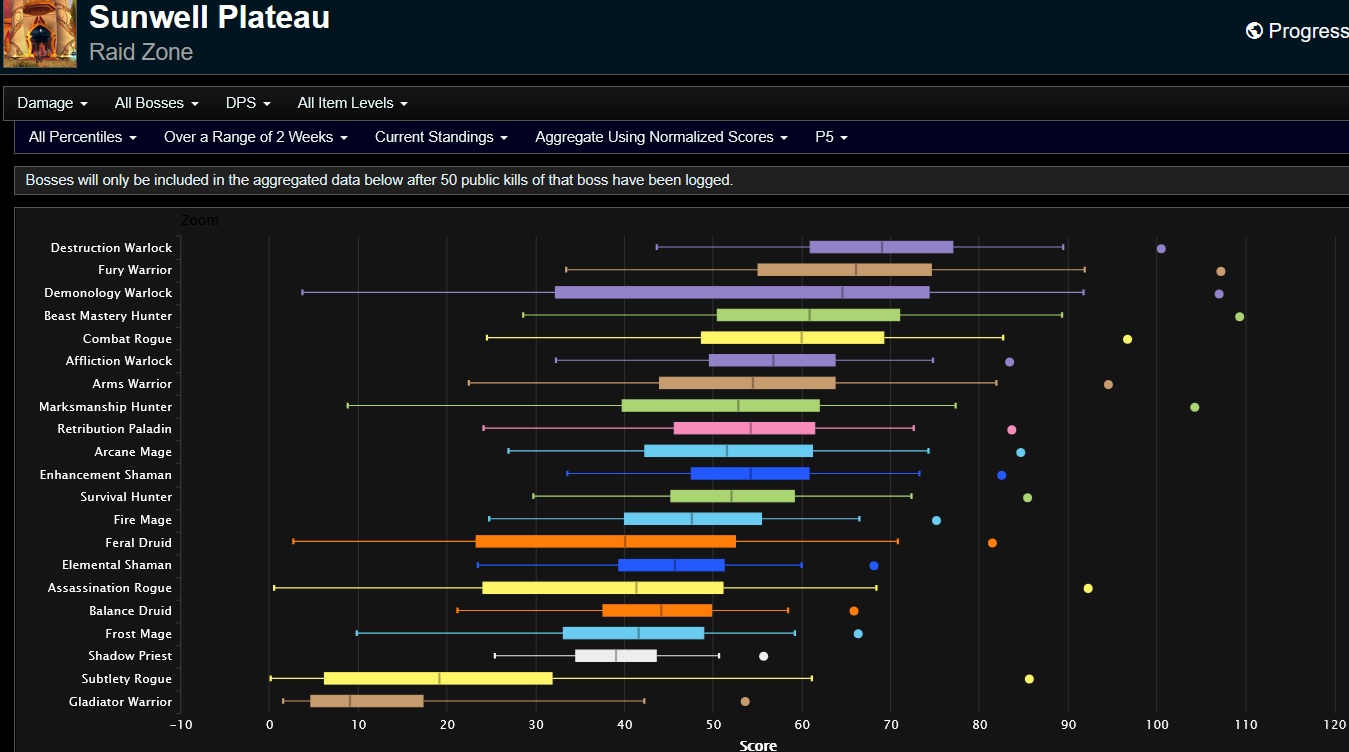Click the Assassination Rogue box bar
1349x752 pixels.
click(602, 588)
